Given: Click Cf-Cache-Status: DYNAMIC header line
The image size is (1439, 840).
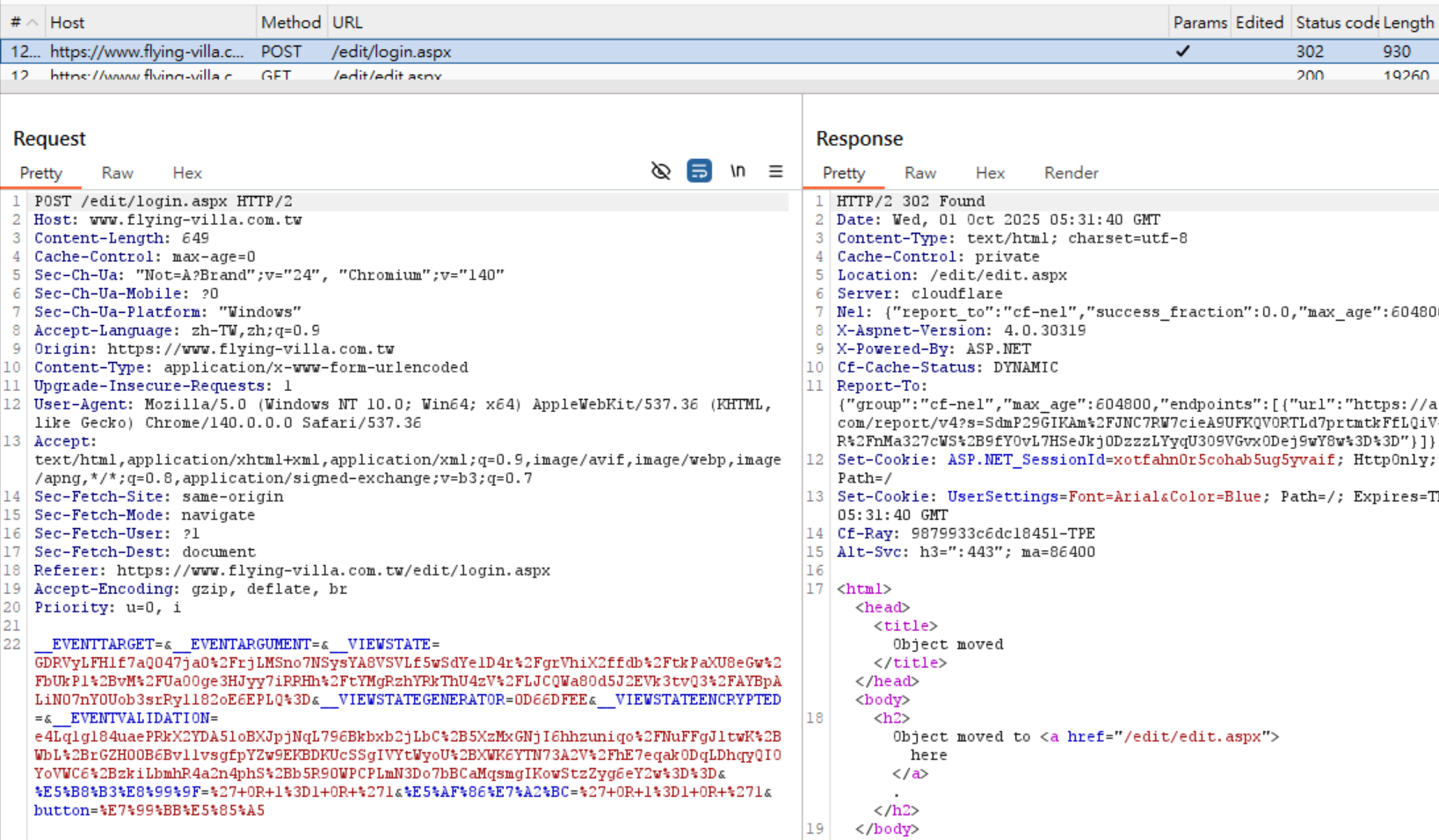Looking at the screenshot, I should 948,367.
